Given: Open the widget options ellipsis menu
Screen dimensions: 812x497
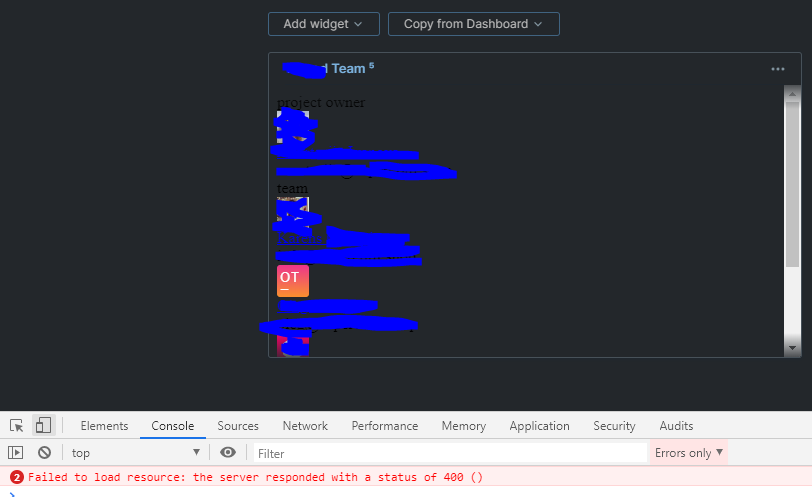Looking at the screenshot, I should tap(777, 69).
